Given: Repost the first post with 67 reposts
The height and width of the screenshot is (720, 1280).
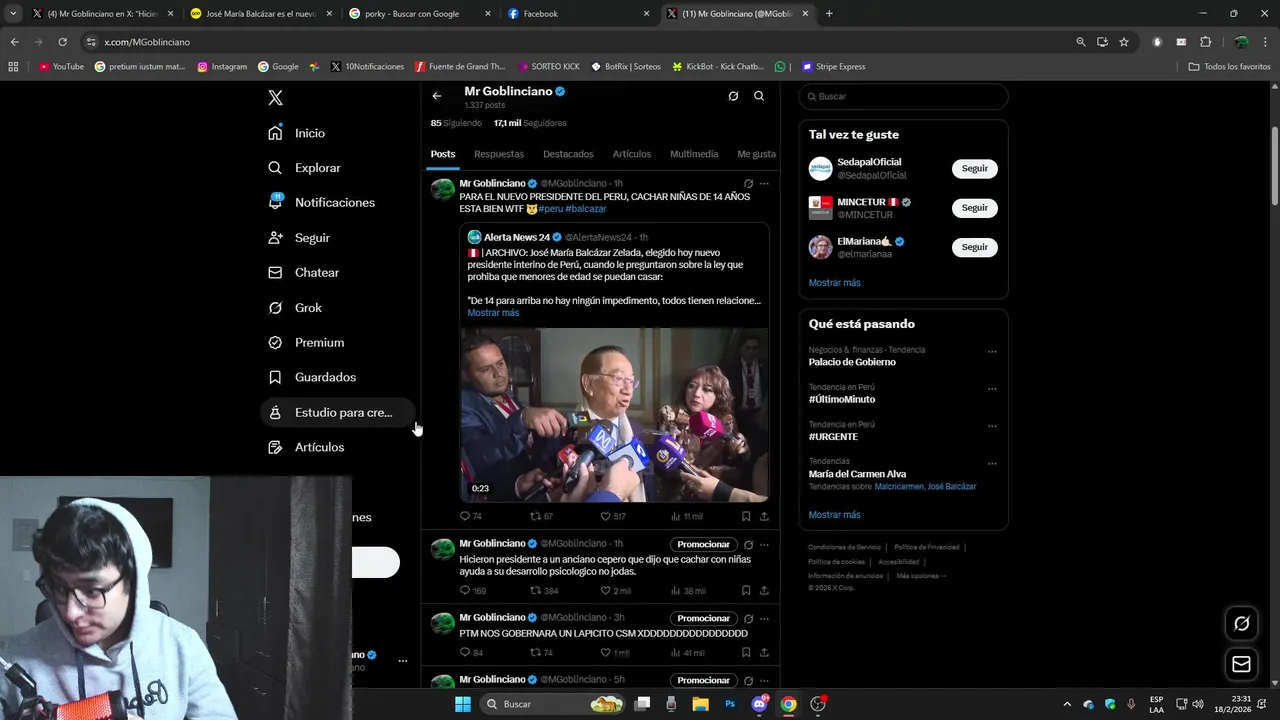Looking at the screenshot, I should click(x=541, y=516).
